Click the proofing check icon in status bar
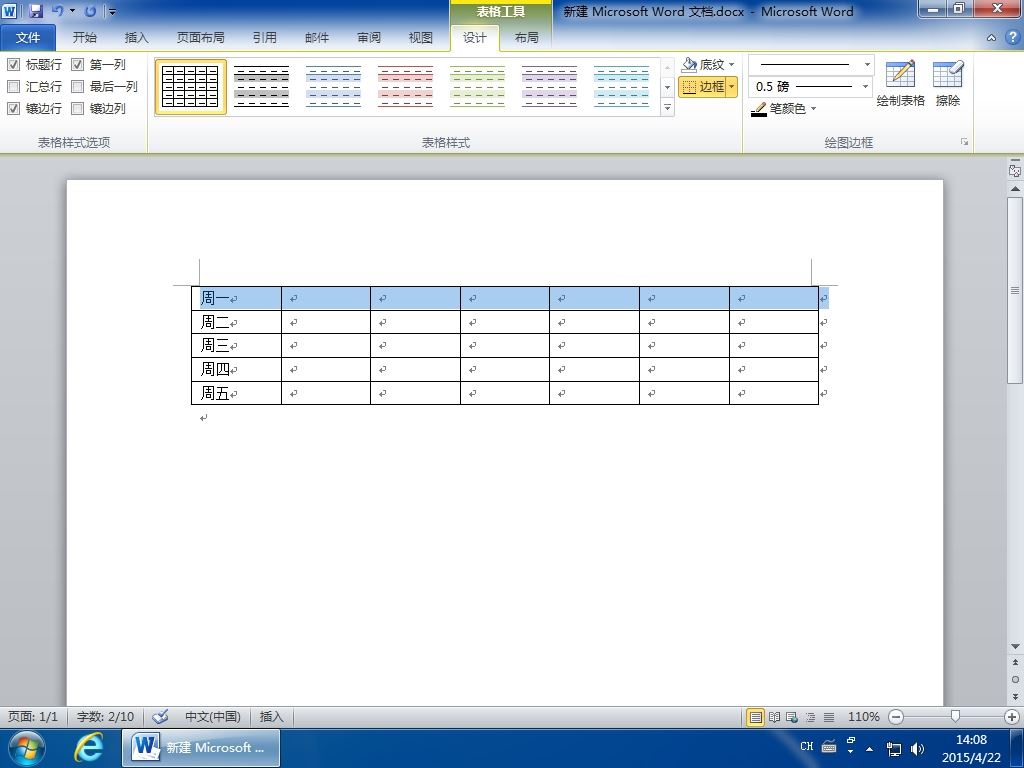Screen dimensions: 1024x768 [160, 716]
